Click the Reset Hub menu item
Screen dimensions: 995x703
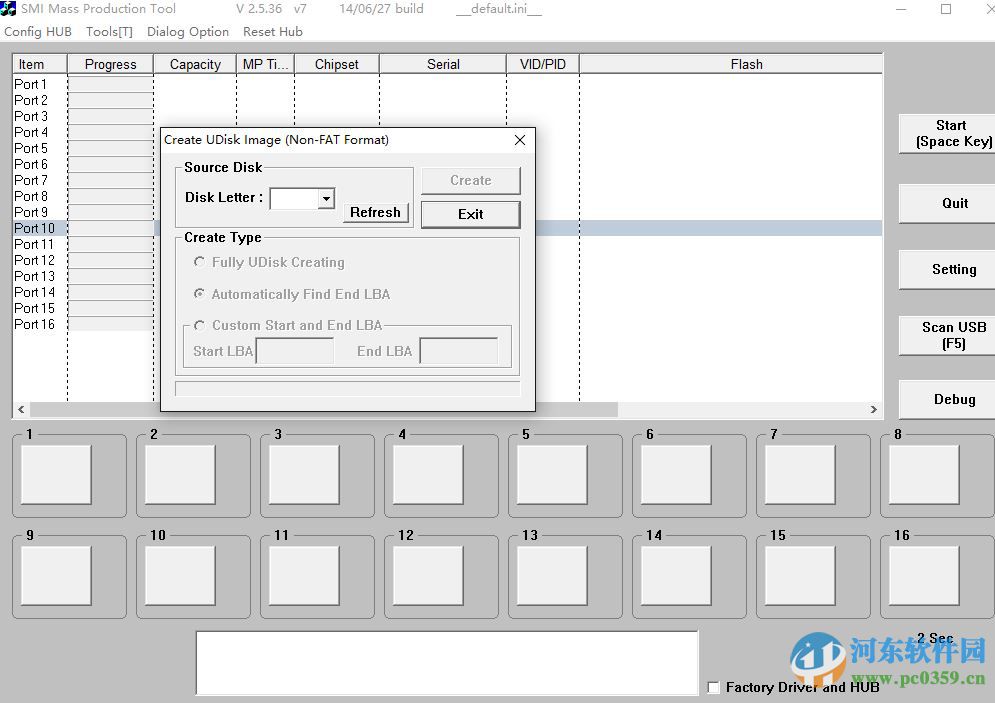coord(273,32)
